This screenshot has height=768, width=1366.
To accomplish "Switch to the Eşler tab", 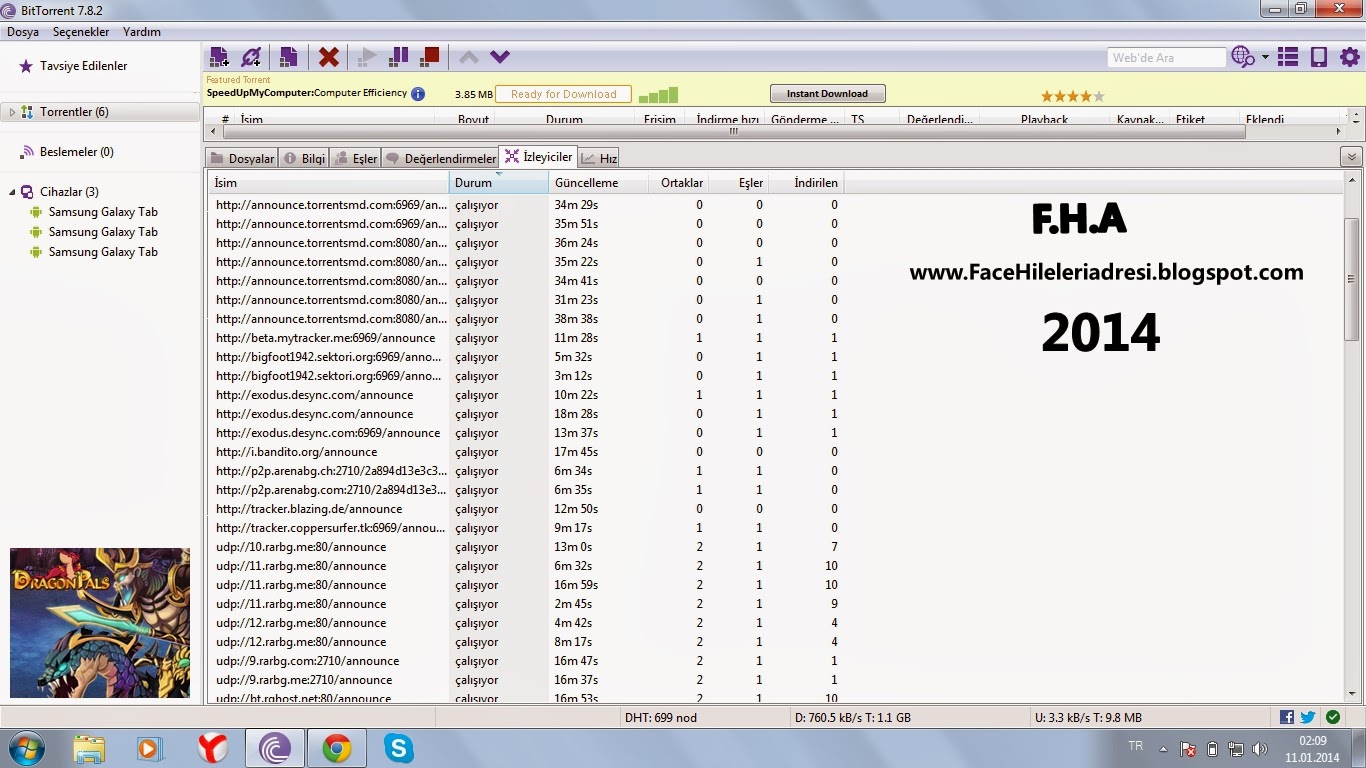I will tap(355, 157).
